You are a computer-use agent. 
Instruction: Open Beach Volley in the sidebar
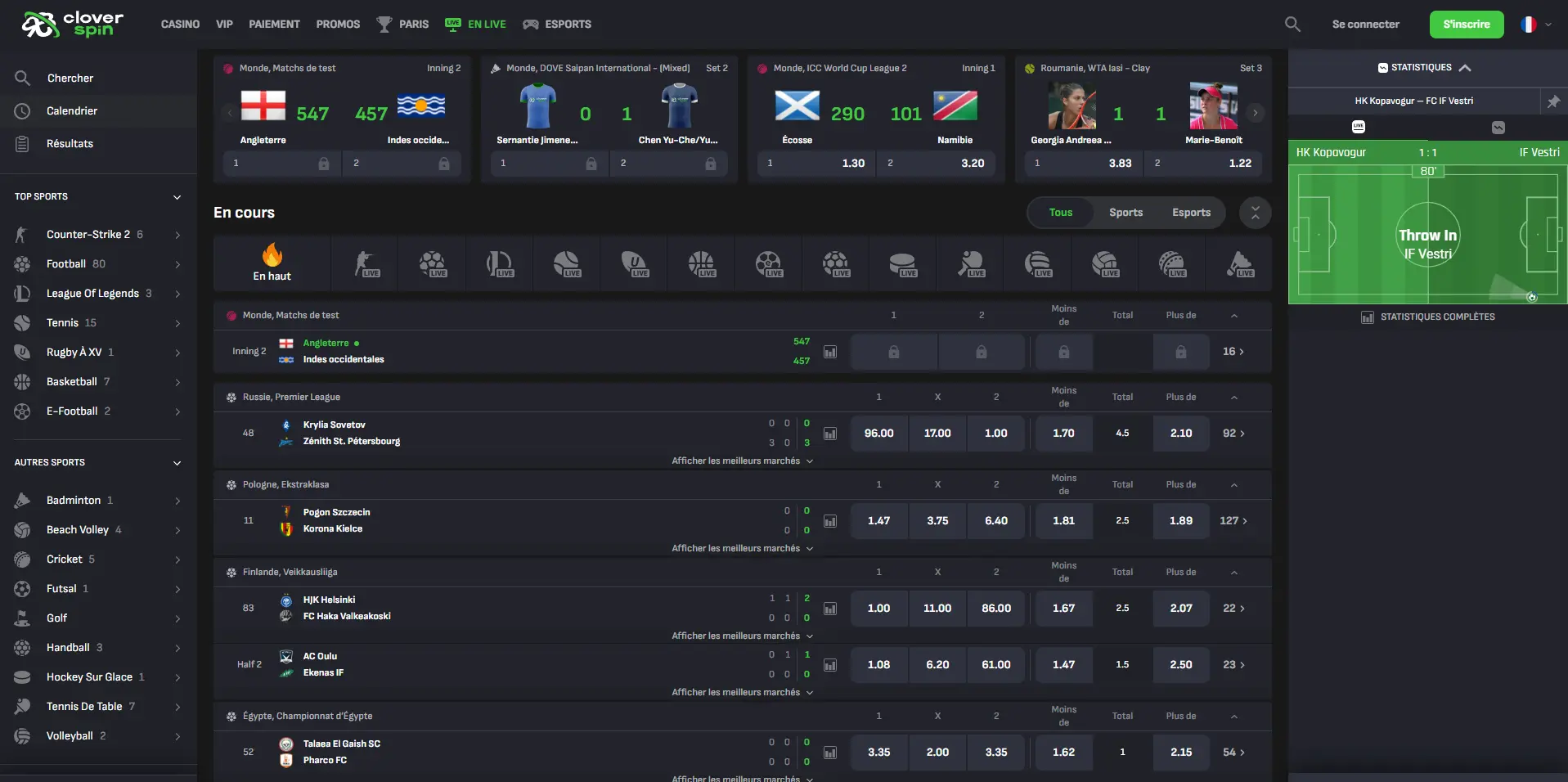98,530
